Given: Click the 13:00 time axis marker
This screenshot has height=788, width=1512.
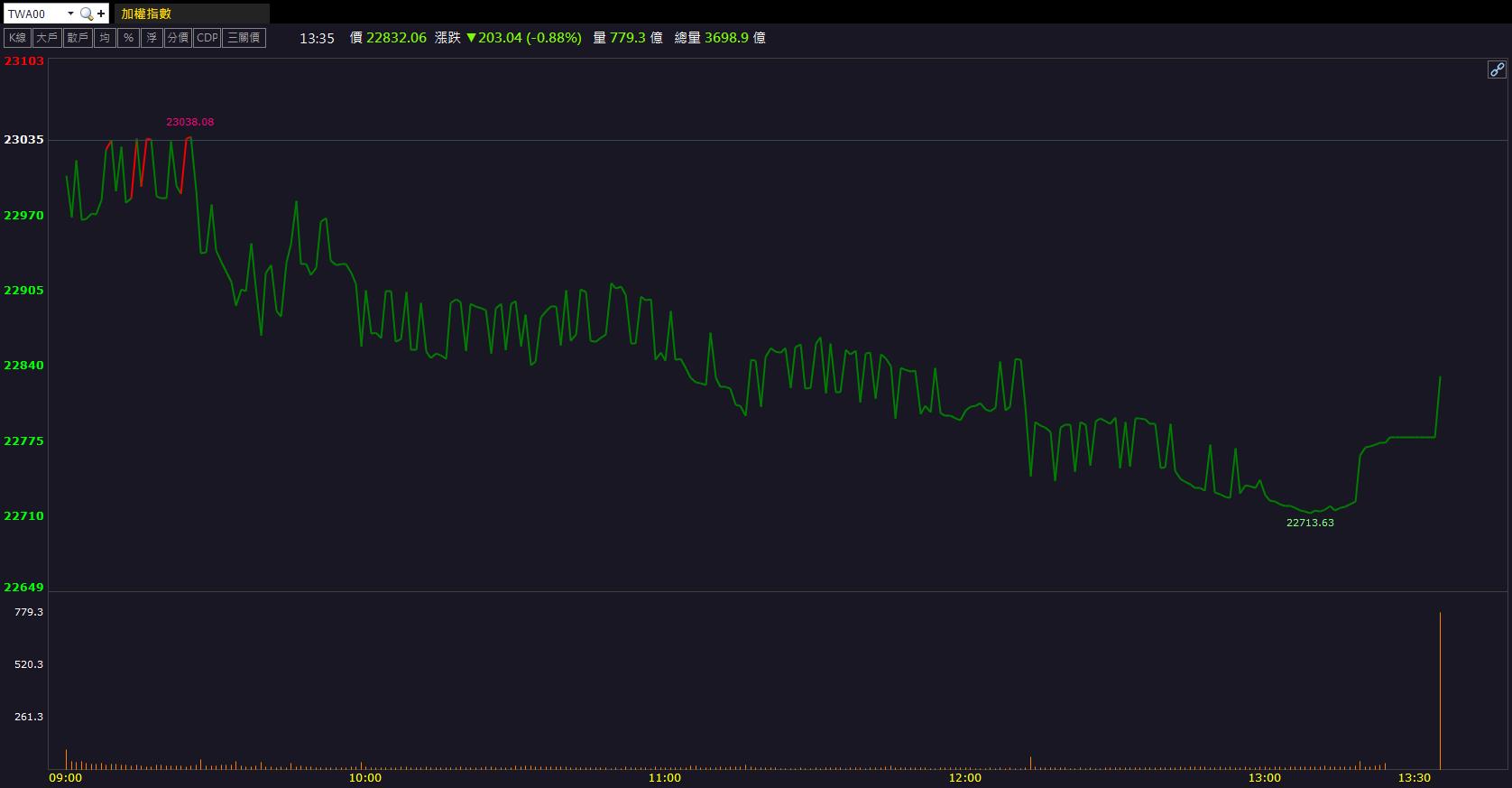Looking at the screenshot, I should point(1265,778).
